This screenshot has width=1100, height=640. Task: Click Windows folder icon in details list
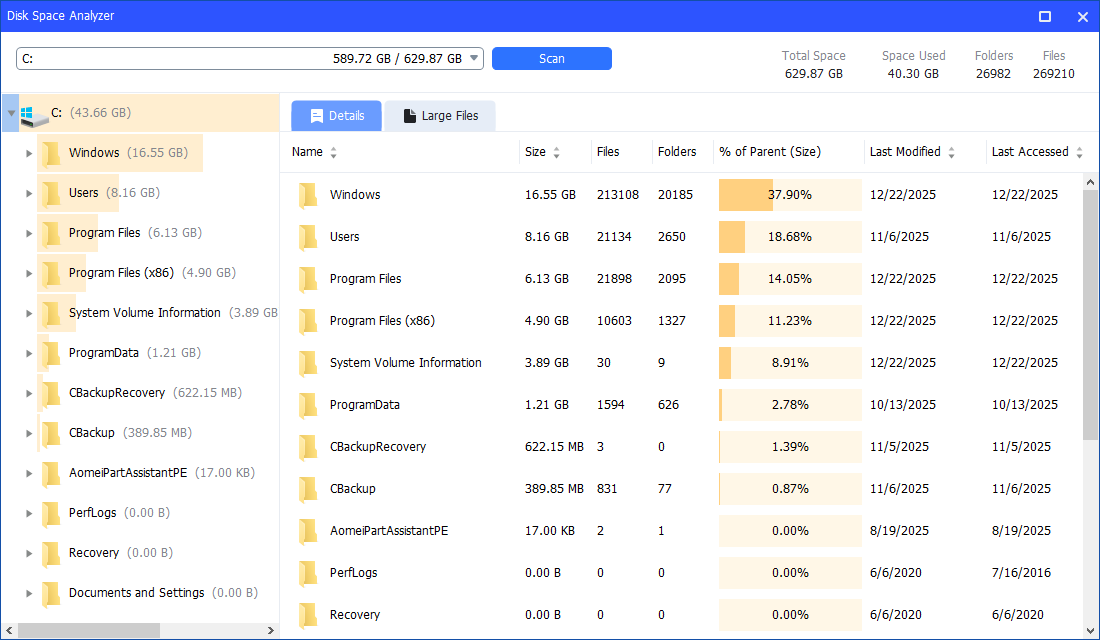[308, 196]
